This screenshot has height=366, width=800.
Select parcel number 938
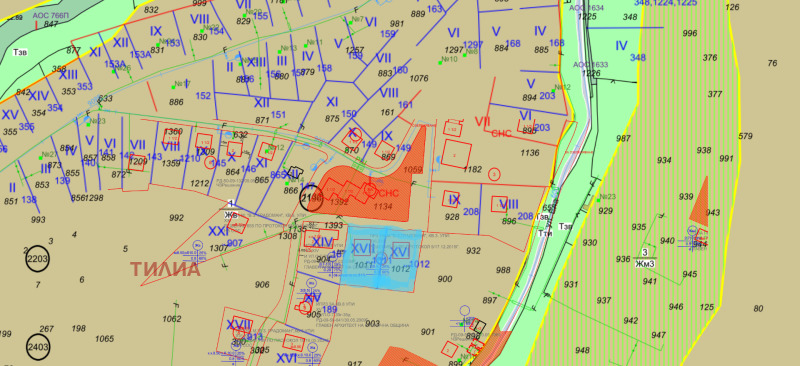coord(704,150)
